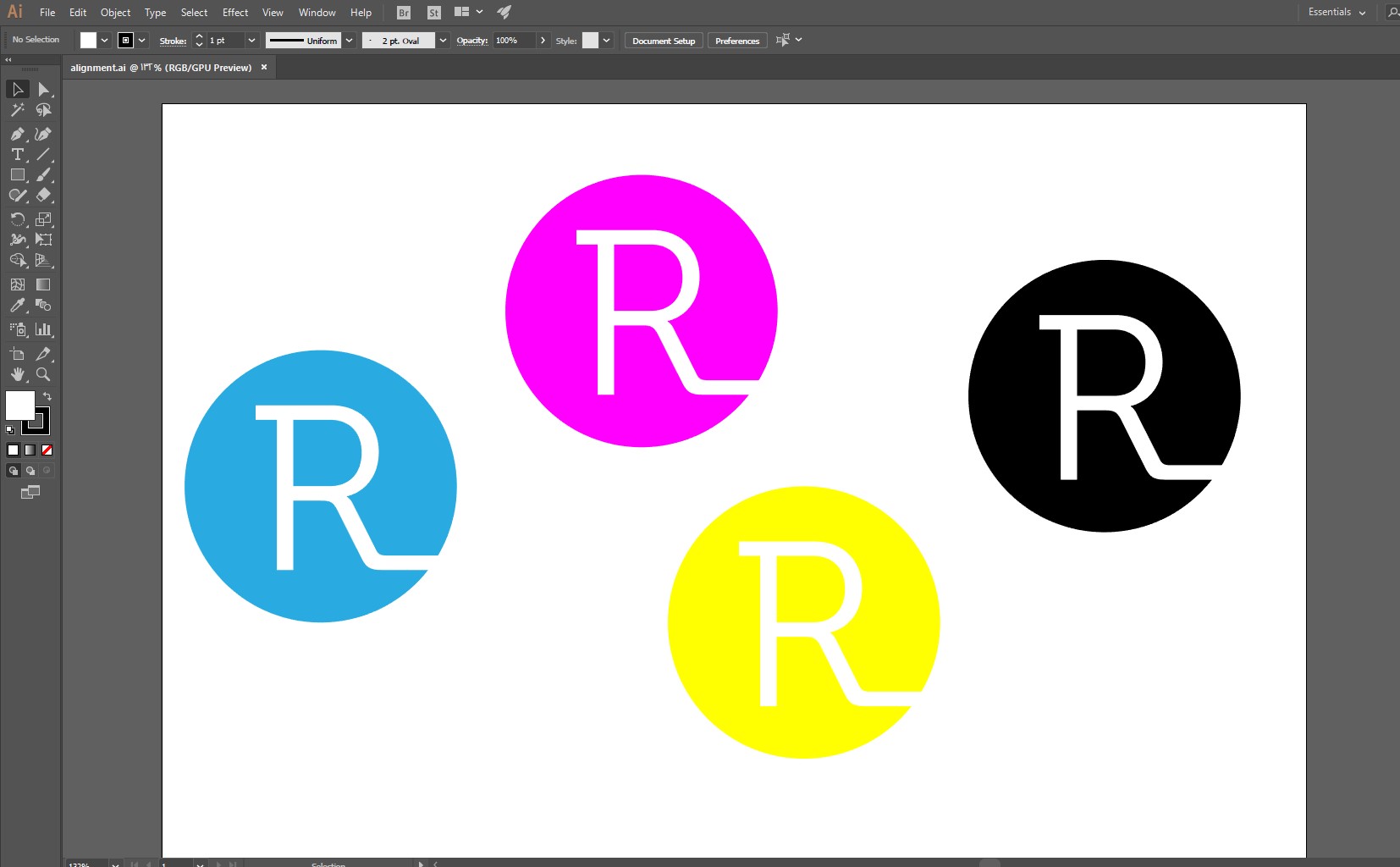The width and height of the screenshot is (1400, 867).
Task: Open the Window menu
Action: tap(317, 13)
